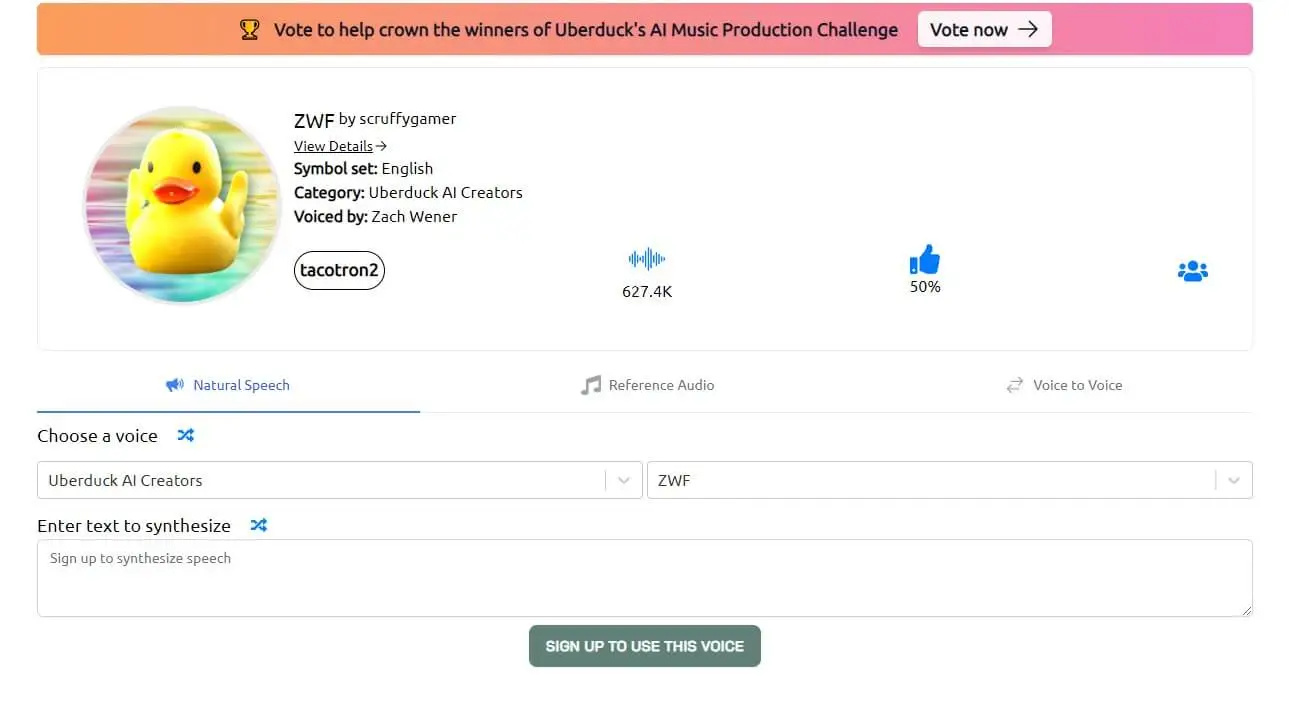Viewport: 1289px width, 711px height.
Task: Switch to the Voice to Voice tab
Action: (1077, 385)
